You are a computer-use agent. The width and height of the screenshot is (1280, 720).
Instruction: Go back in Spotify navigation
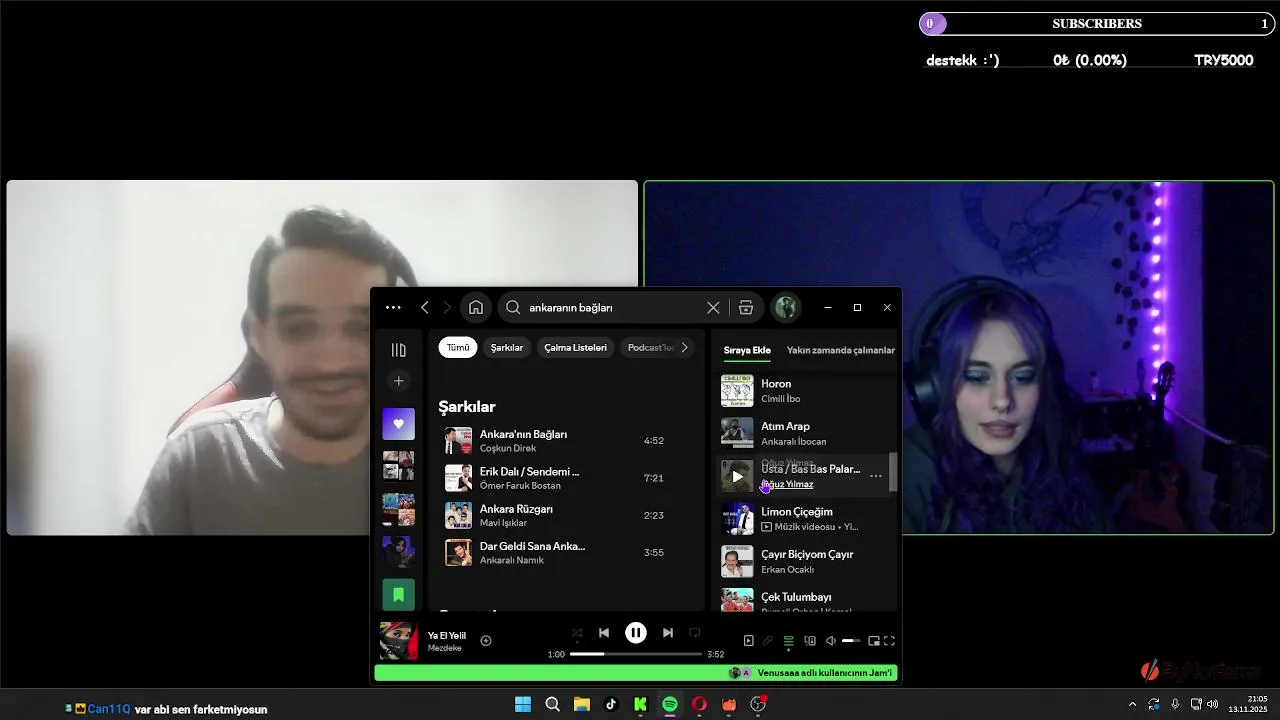pyautogui.click(x=425, y=308)
